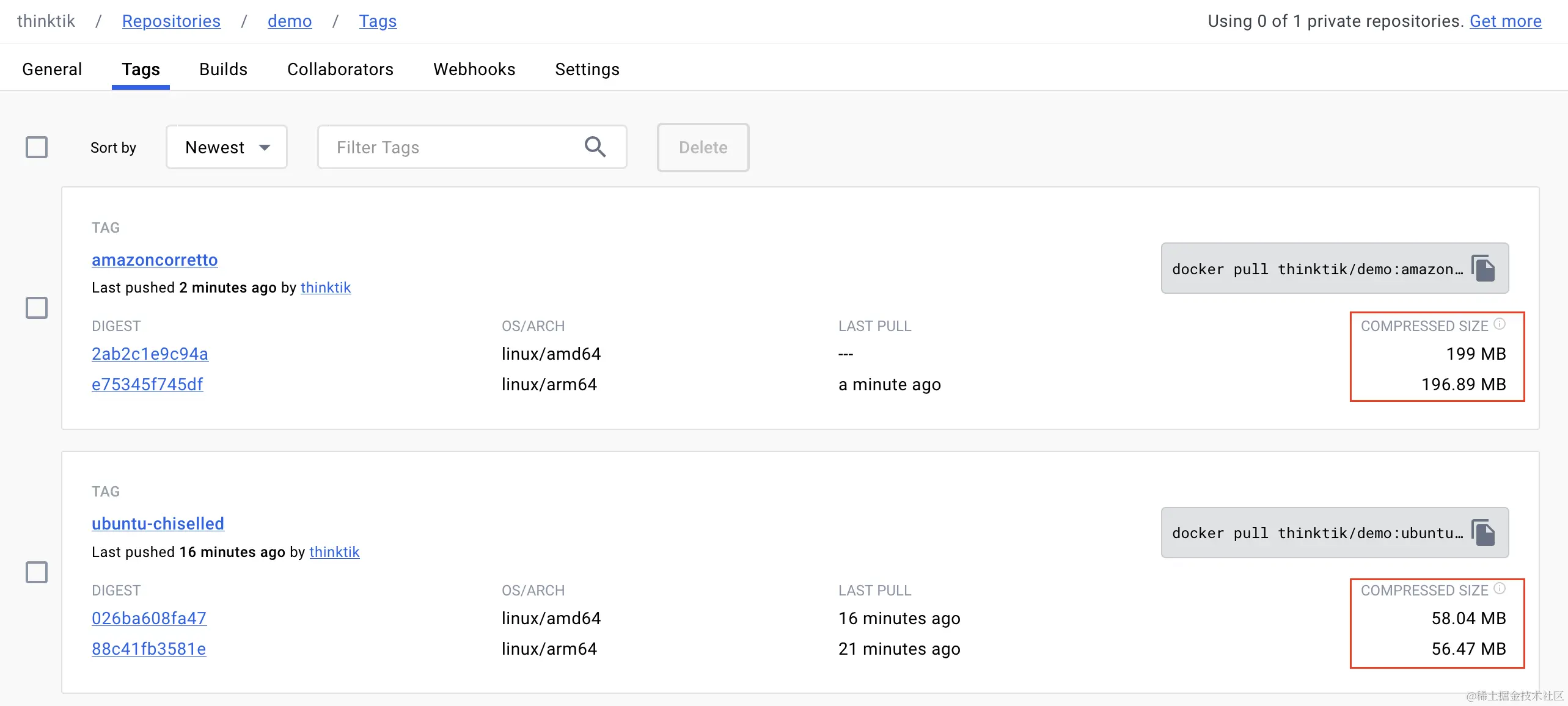The width and height of the screenshot is (1568, 706).
Task: Switch to the Builds tab
Action: (x=223, y=70)
